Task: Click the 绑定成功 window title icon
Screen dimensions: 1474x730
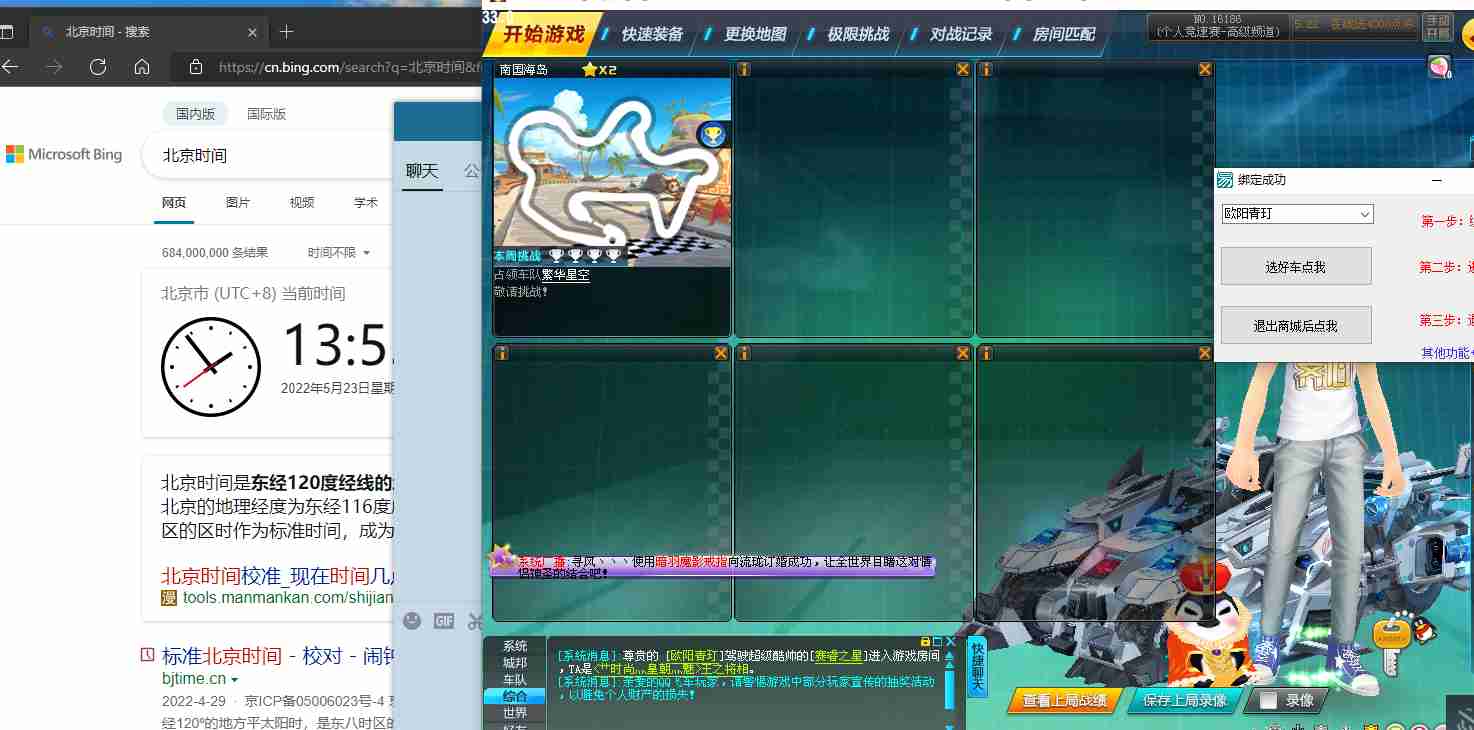Action: 1225,180
